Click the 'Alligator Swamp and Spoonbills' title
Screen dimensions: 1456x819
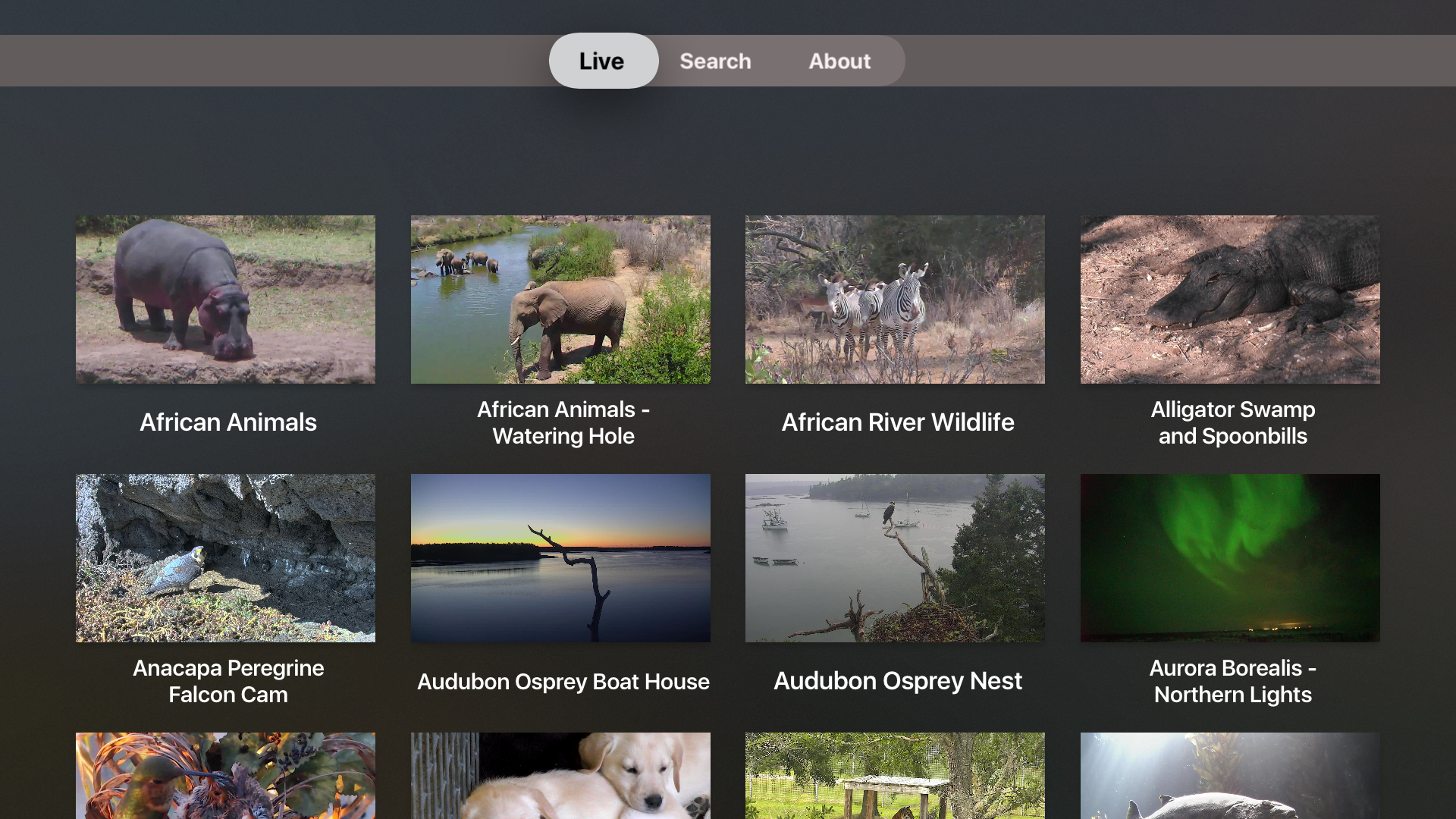(x=1233, y=422)
